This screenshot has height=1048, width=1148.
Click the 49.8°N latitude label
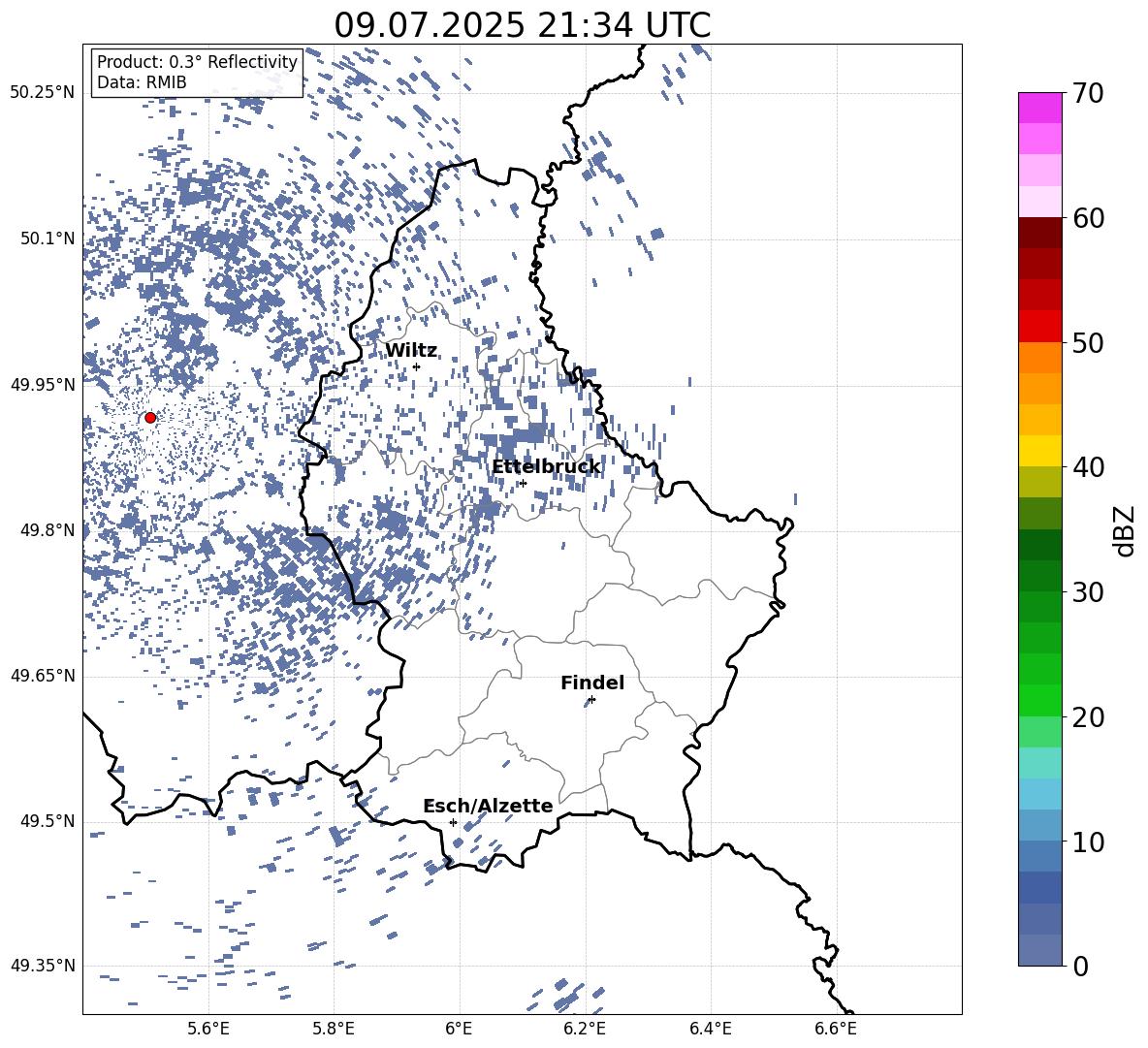click(x=48, y=530)
